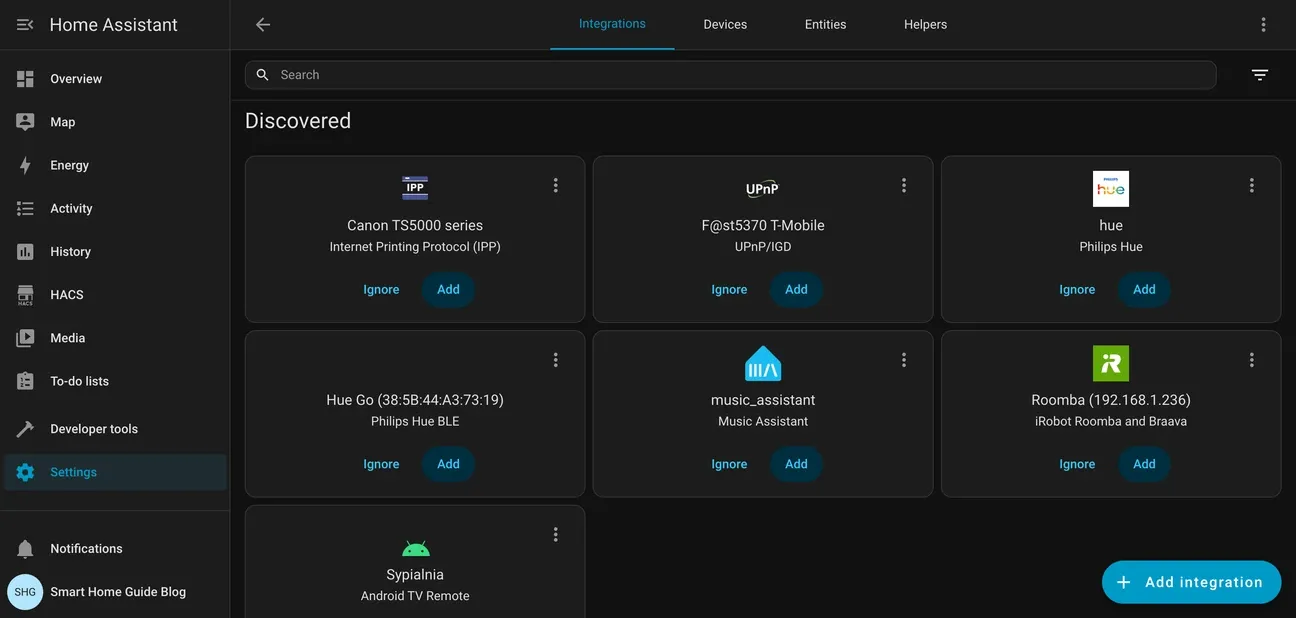Switch to the Helpers tab
This screenshot has height=618, width=1296.
click(925, 24)
